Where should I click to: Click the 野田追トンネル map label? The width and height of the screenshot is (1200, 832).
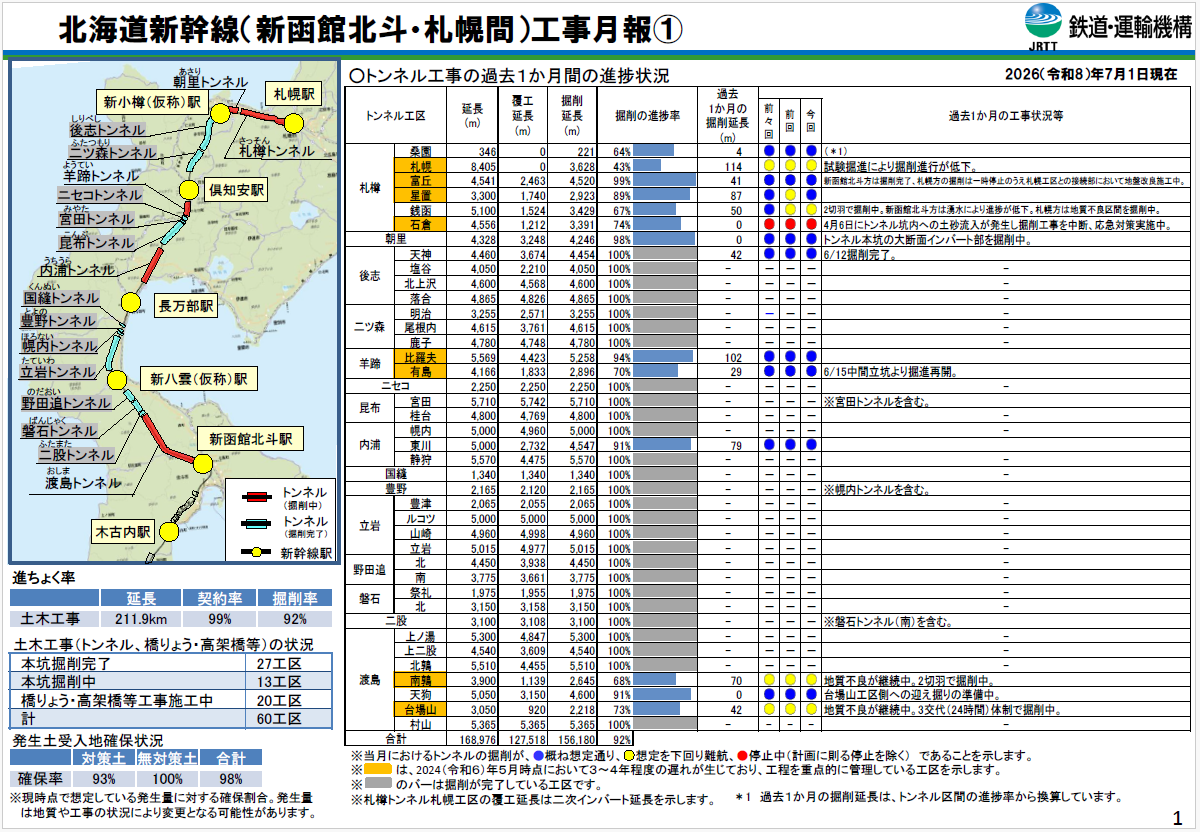(68, 402)
